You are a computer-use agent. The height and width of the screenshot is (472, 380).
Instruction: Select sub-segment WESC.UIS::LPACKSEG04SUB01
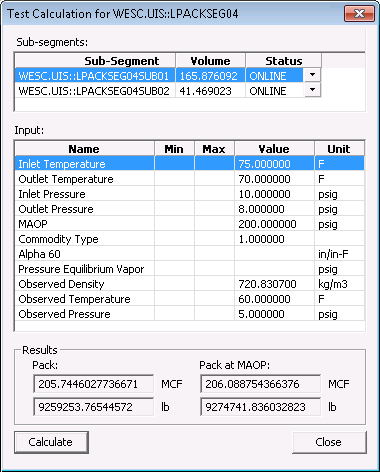(x=95, y=76)
